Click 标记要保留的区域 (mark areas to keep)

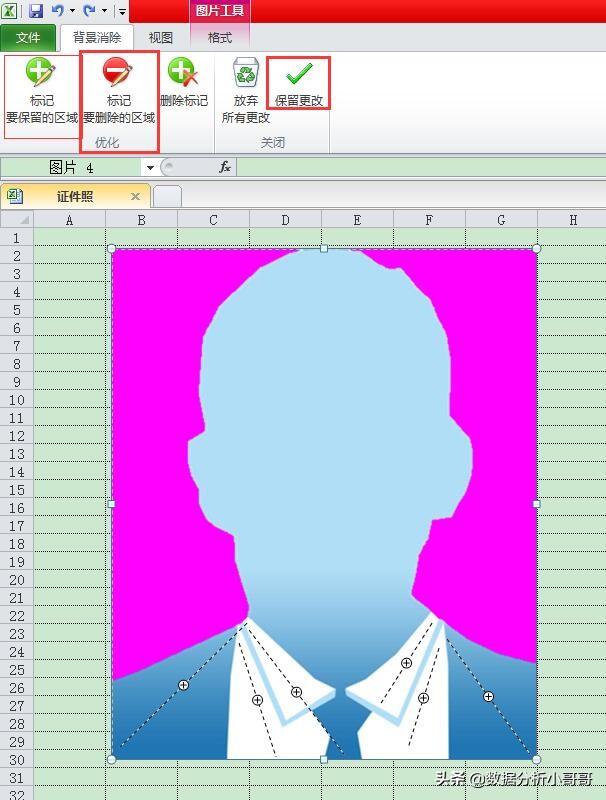tap(41, 92)
